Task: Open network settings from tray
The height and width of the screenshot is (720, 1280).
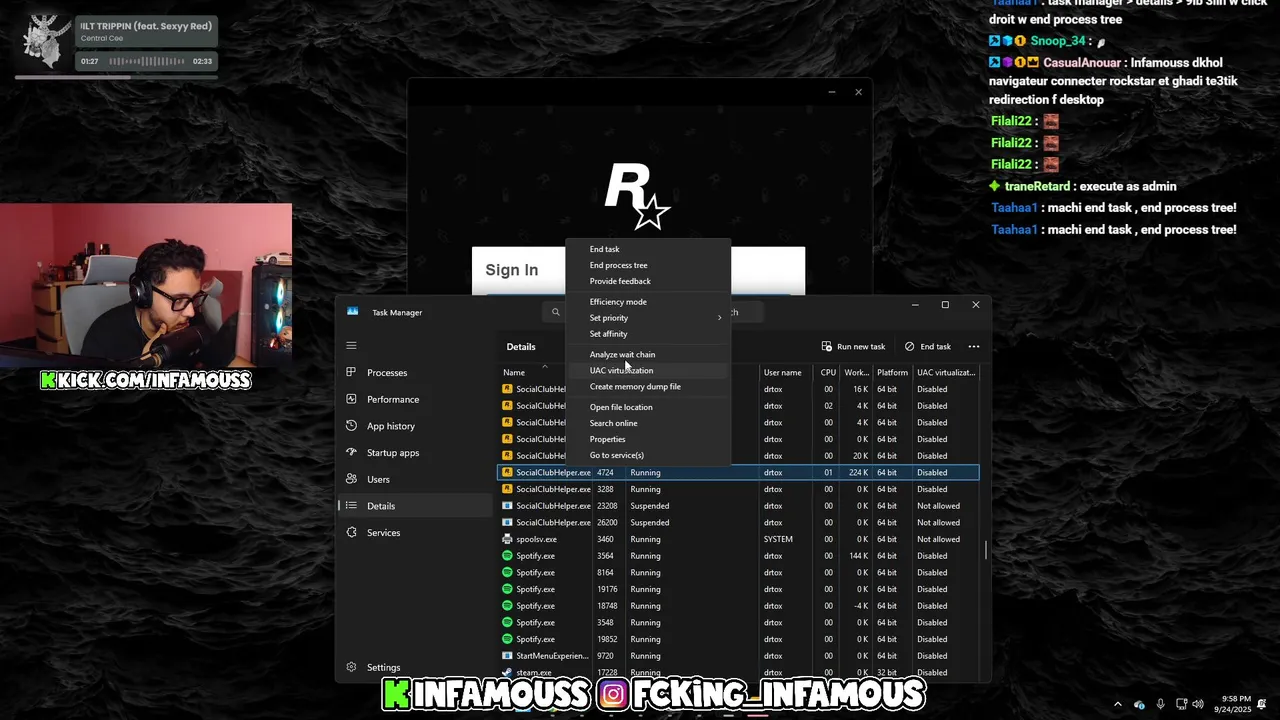Action: point(1181,704)
